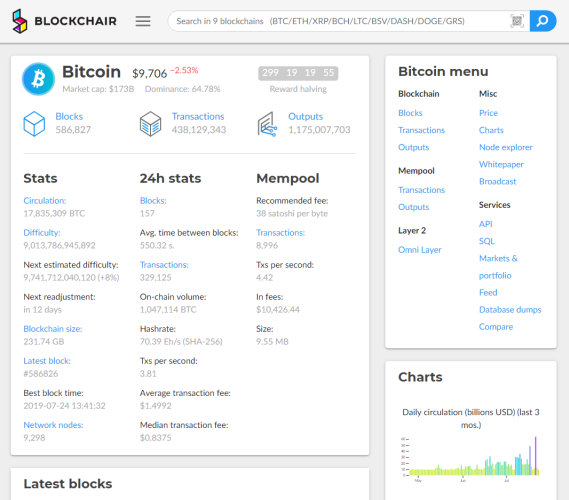The height and width of the screenshot is (500, 569).
Task: Open the Network nodes link
Action: 53,425
